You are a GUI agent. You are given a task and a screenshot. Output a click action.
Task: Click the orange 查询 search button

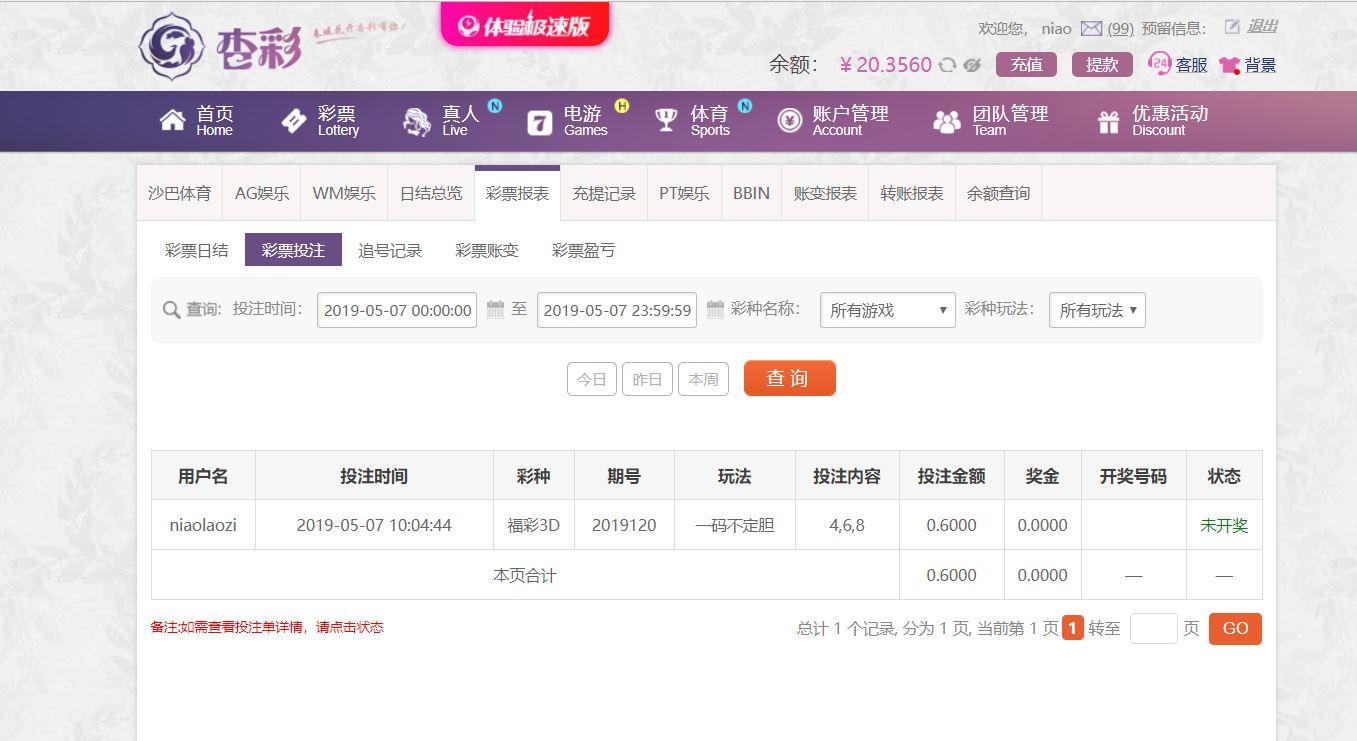(x=789, y=378)
